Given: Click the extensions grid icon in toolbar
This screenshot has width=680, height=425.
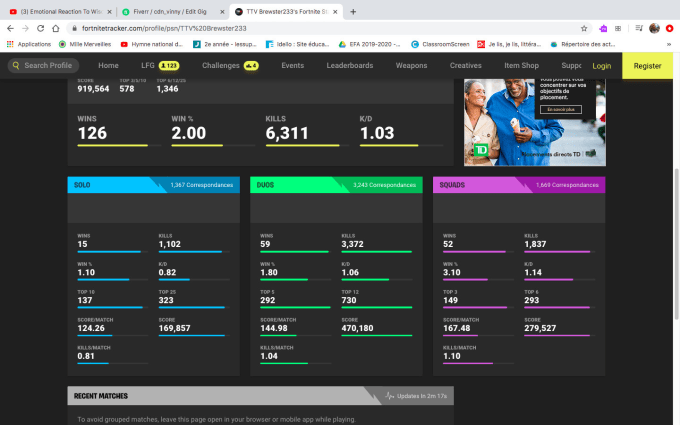Looking at the screenshot, I should (x=618, y=28).
